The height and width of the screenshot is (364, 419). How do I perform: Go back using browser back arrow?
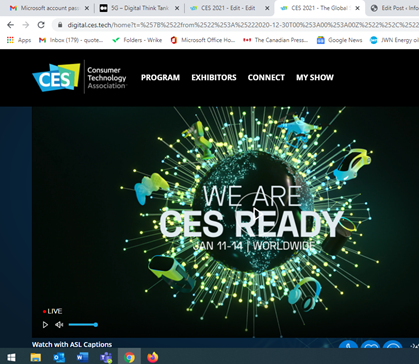[11, 25]
